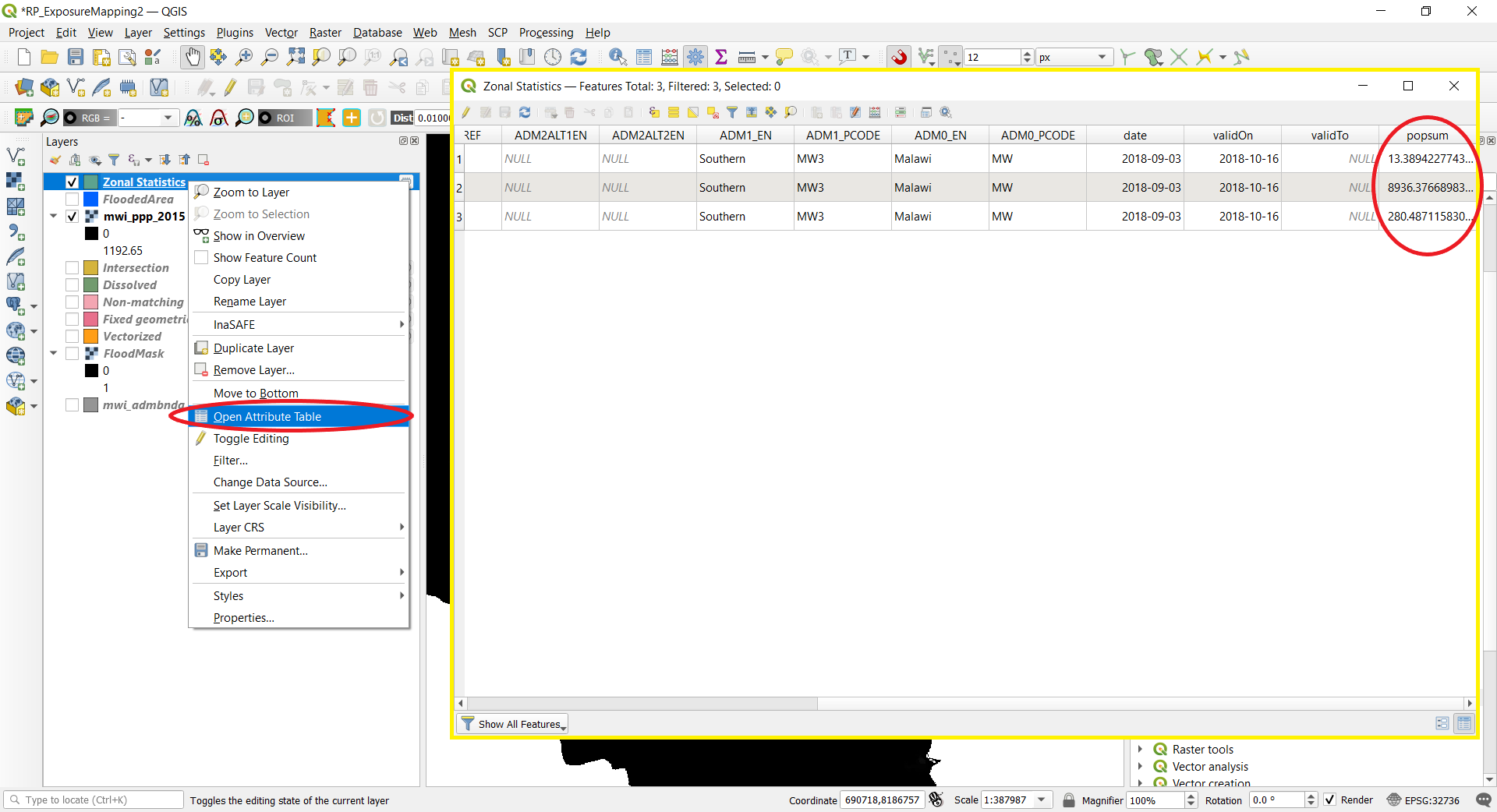Select the Measure Line tool
This screenshot has height=812, width=1497.
pos(746,56)
